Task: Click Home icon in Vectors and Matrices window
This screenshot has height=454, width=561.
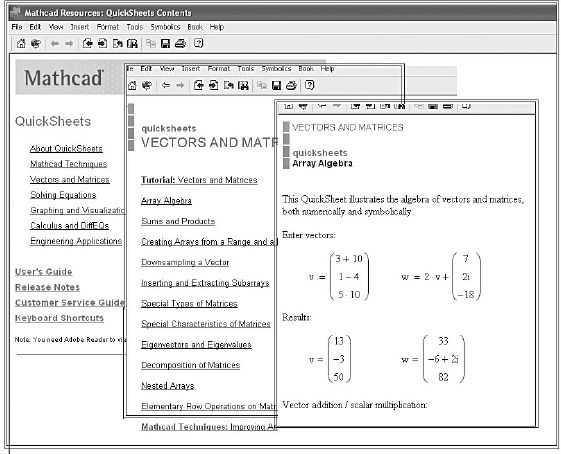Action: point(132,86)
